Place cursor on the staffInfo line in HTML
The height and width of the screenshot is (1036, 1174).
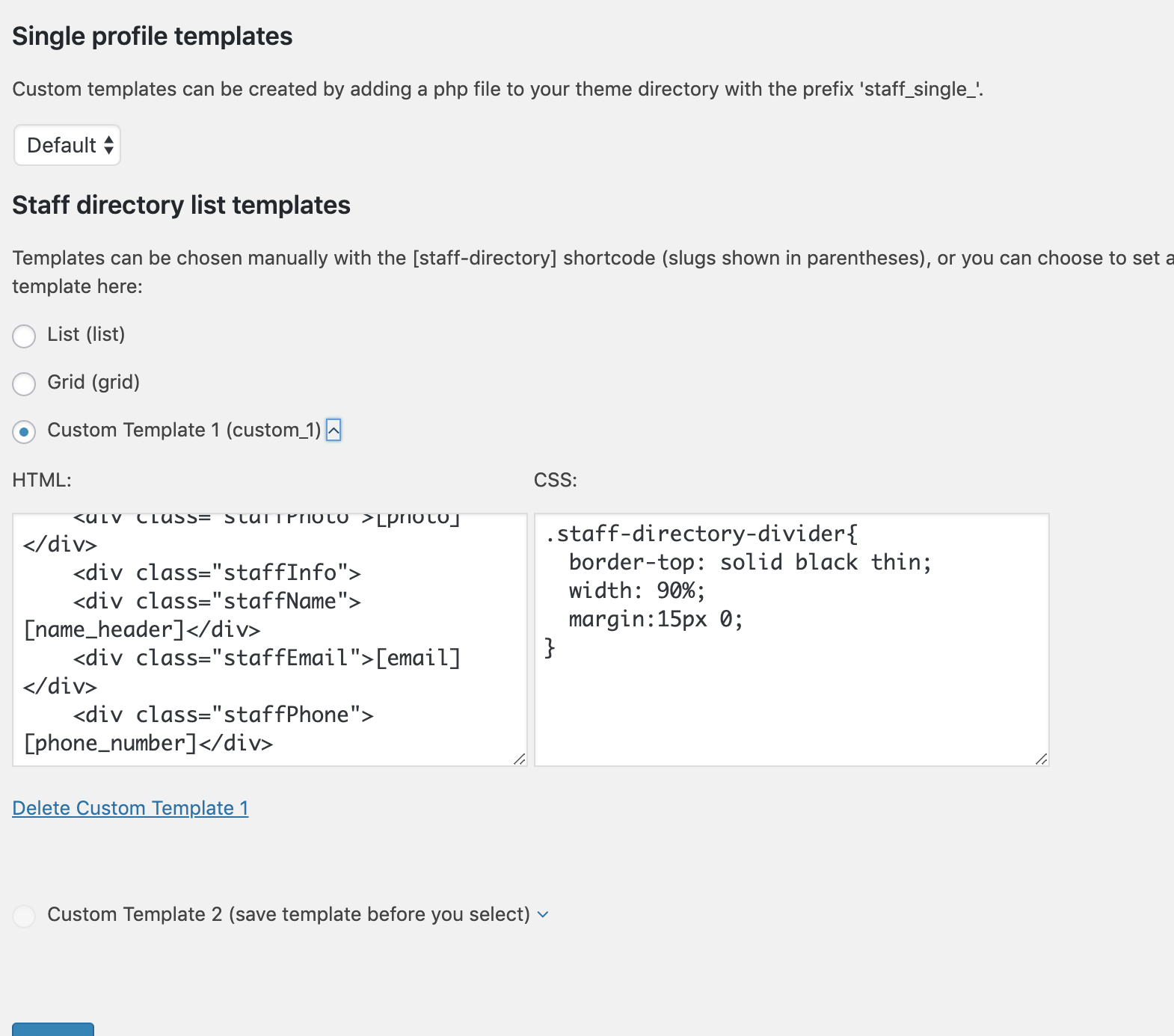[x=217, y=573]
